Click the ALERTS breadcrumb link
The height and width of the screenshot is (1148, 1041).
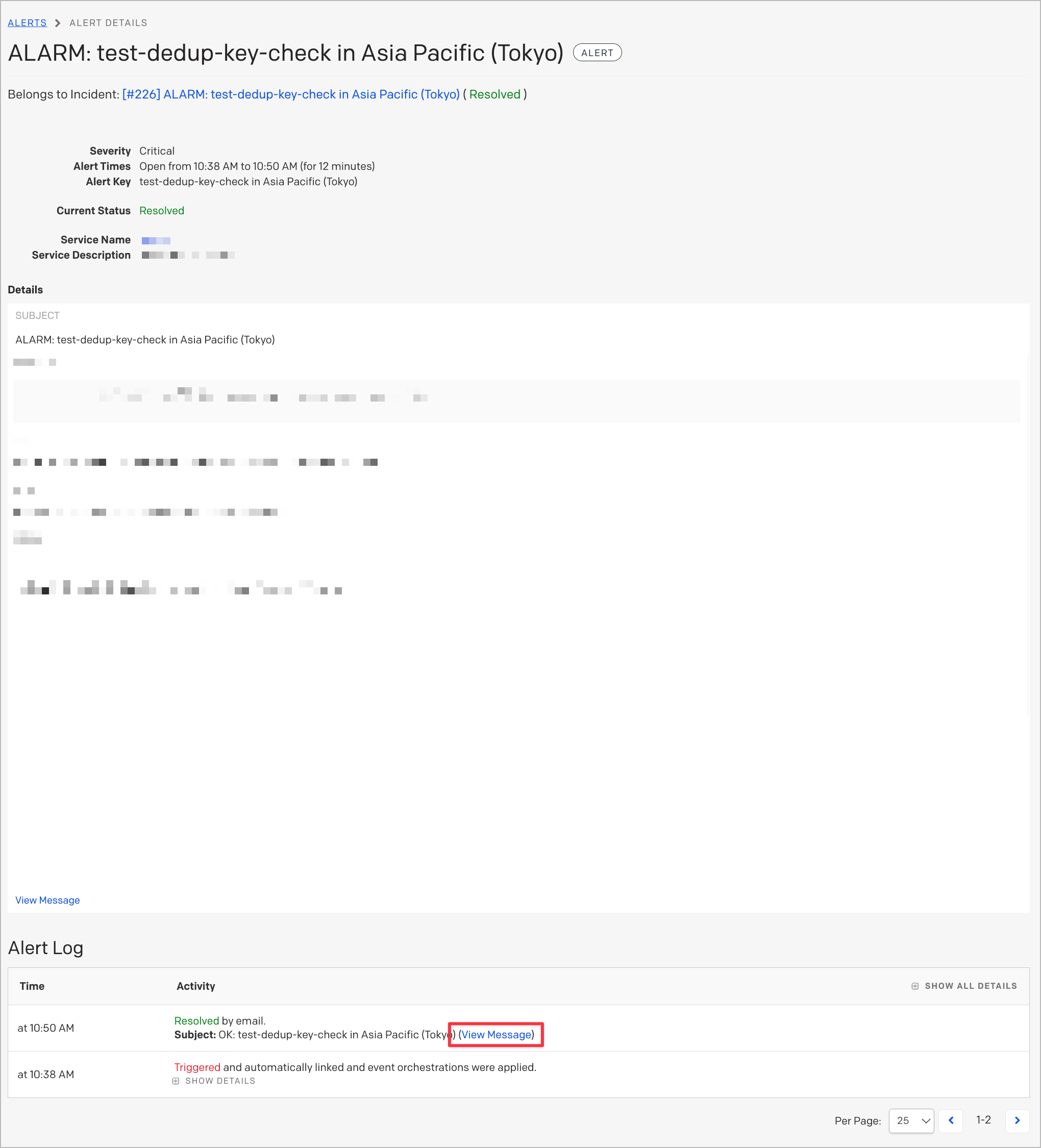(x=27, y=23)
